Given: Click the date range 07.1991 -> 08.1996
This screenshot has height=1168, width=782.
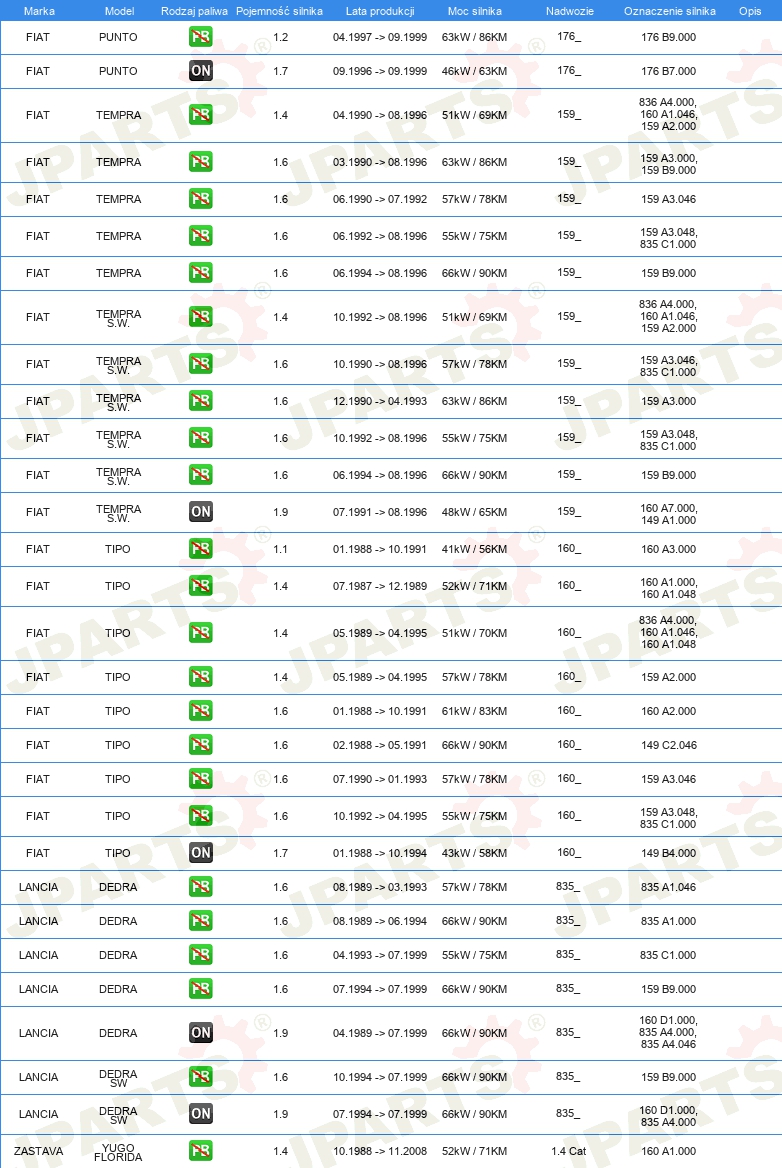Looking at the screenshot, I should (x=380, y=512).
